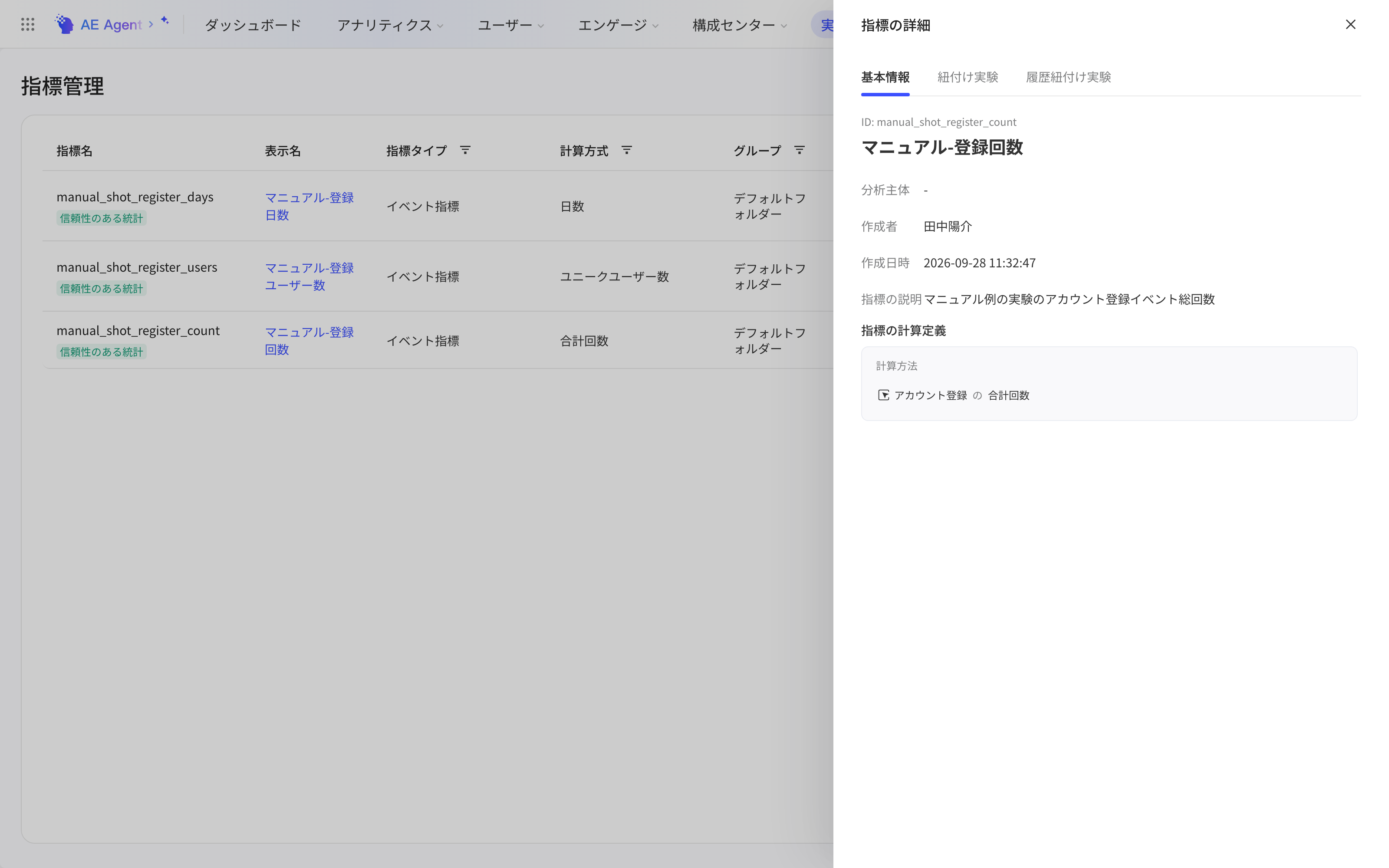Click 信頼性のある統計 badge under manual_shot_register_users
Image resolution: width=1389 pixels, height=868 pixels.
(102, 288)
